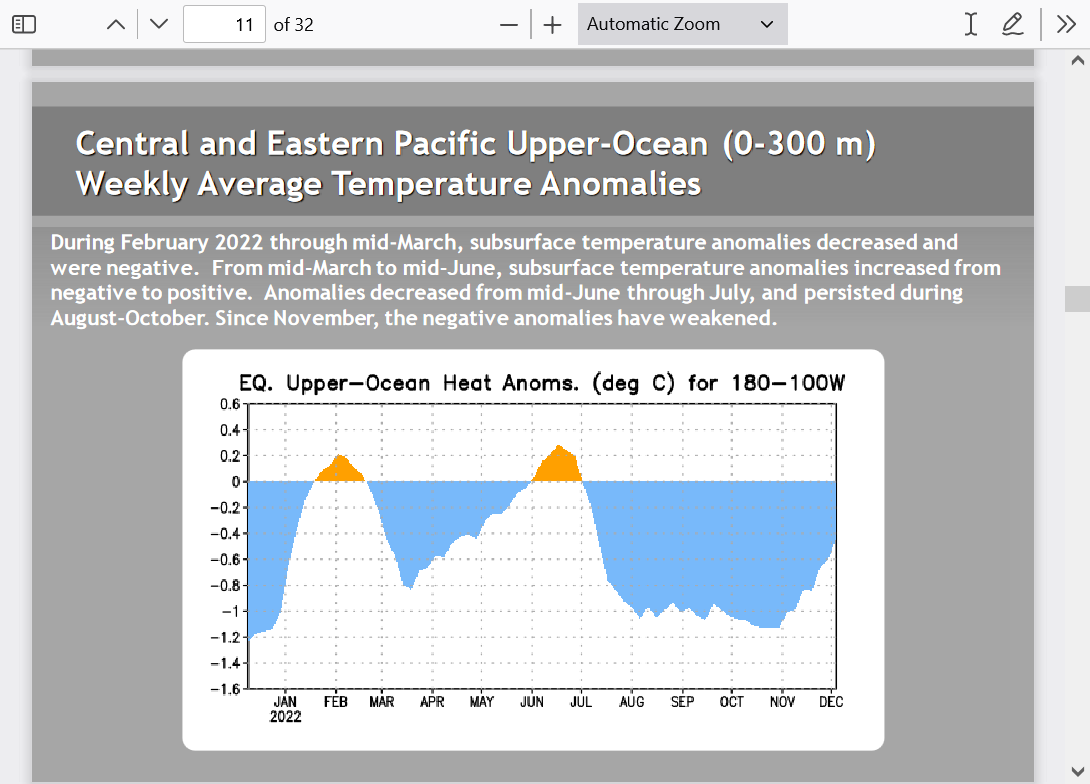
Task: Click the scrollbar down arrow
Action: [x=1077, y=770]
